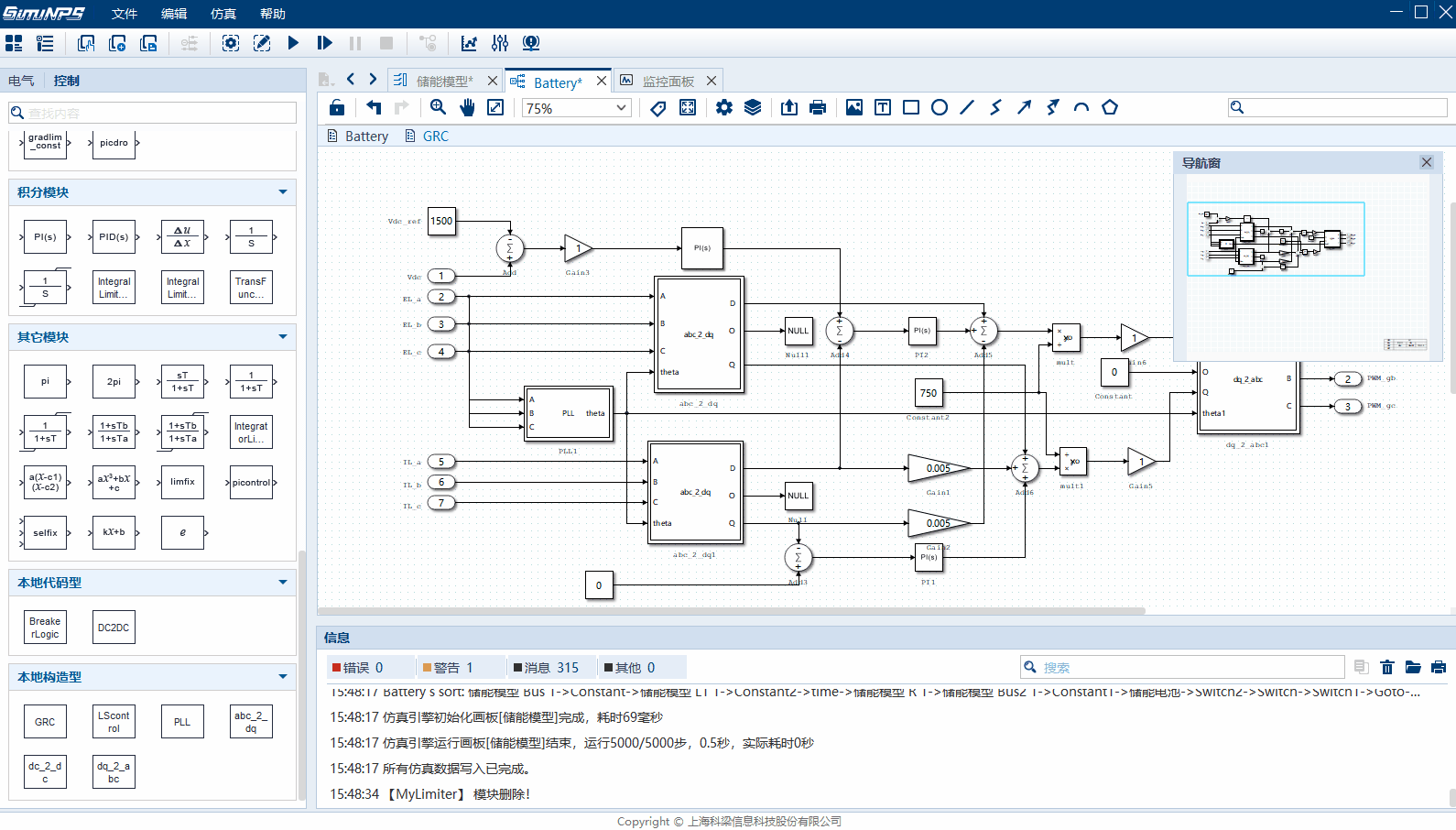
Task: Click the undo arrow in canvas toolbar
Action: tap(373, 107)
